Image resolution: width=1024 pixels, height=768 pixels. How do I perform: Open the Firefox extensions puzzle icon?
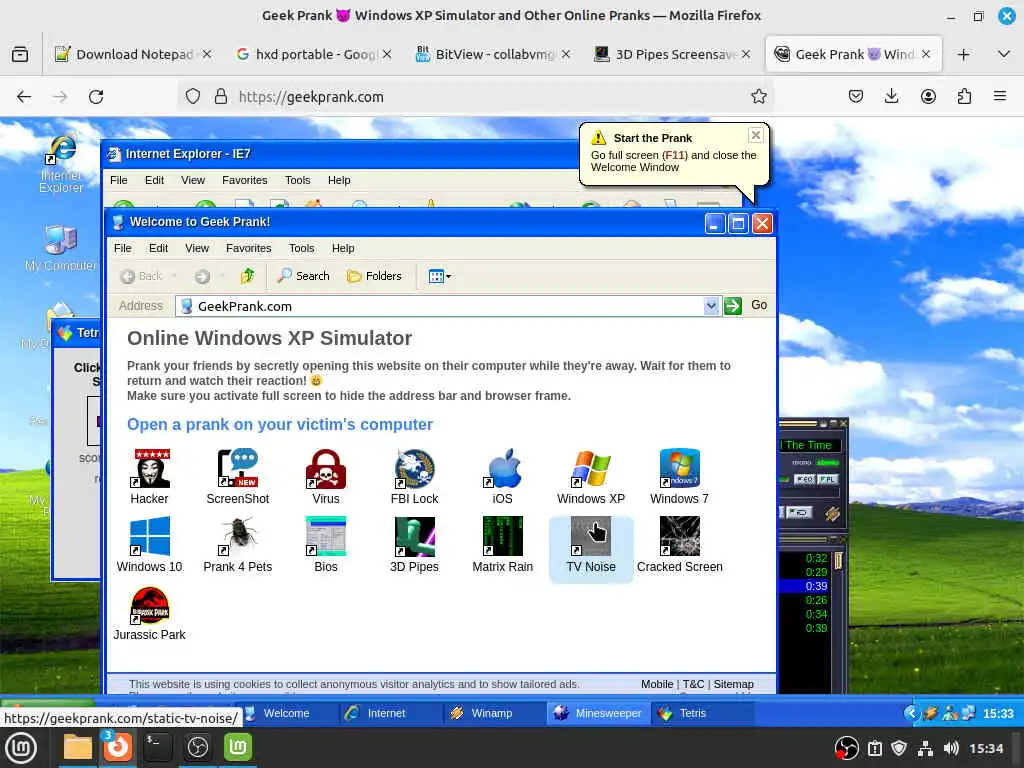964,97
